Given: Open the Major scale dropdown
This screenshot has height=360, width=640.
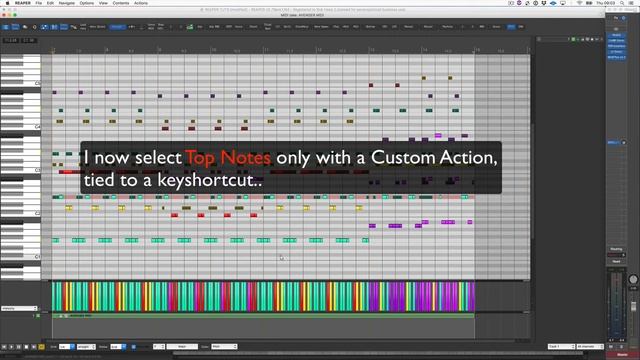Looking at the screenshot, I should [182, 347].
